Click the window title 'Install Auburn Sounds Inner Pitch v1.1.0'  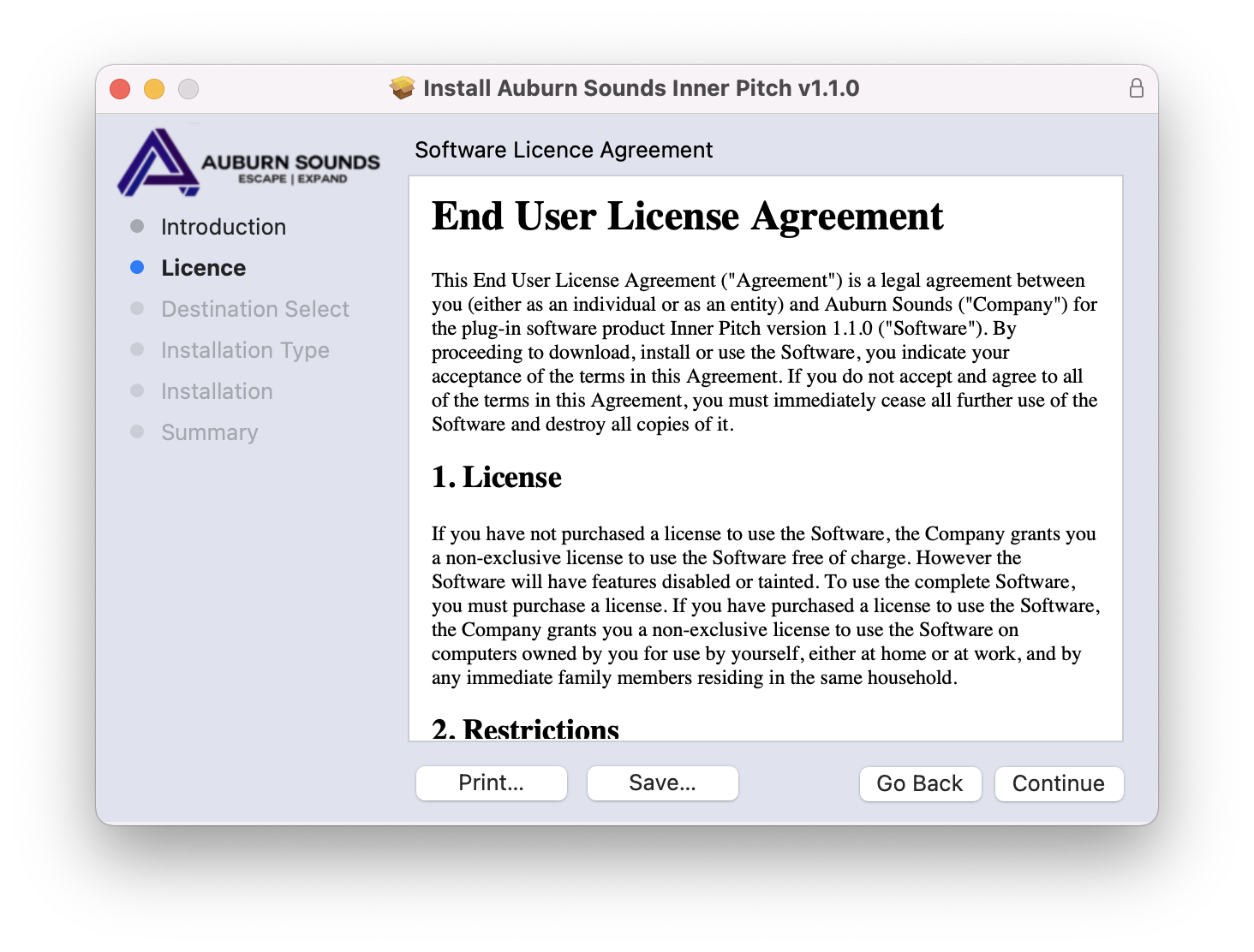(x=641, y=88)
